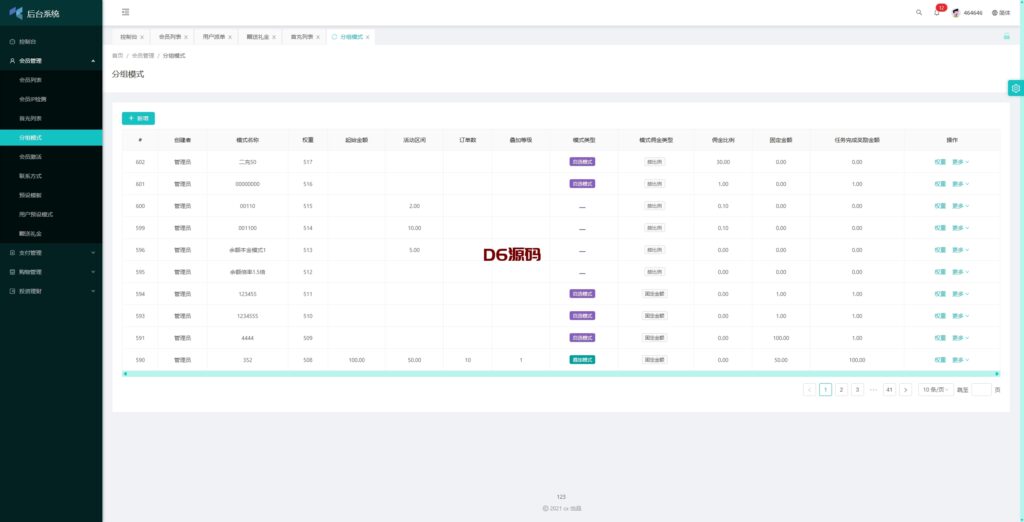The image size is (1024, 522).
Task: Click the purple mode tag in row 602
Action: [582, 162]
